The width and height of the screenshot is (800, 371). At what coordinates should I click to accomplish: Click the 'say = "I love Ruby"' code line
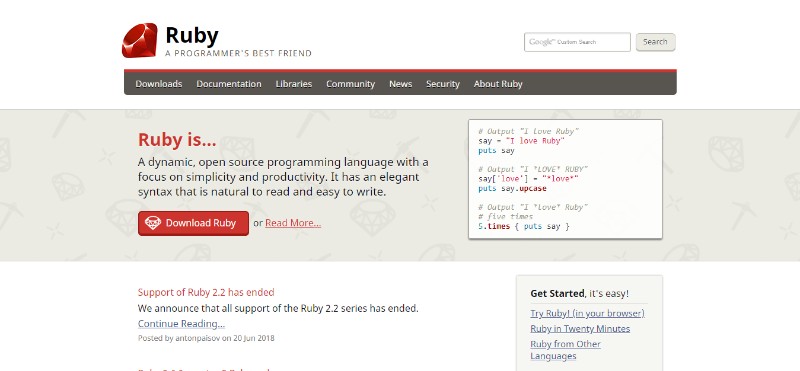(x=521, y=141)
